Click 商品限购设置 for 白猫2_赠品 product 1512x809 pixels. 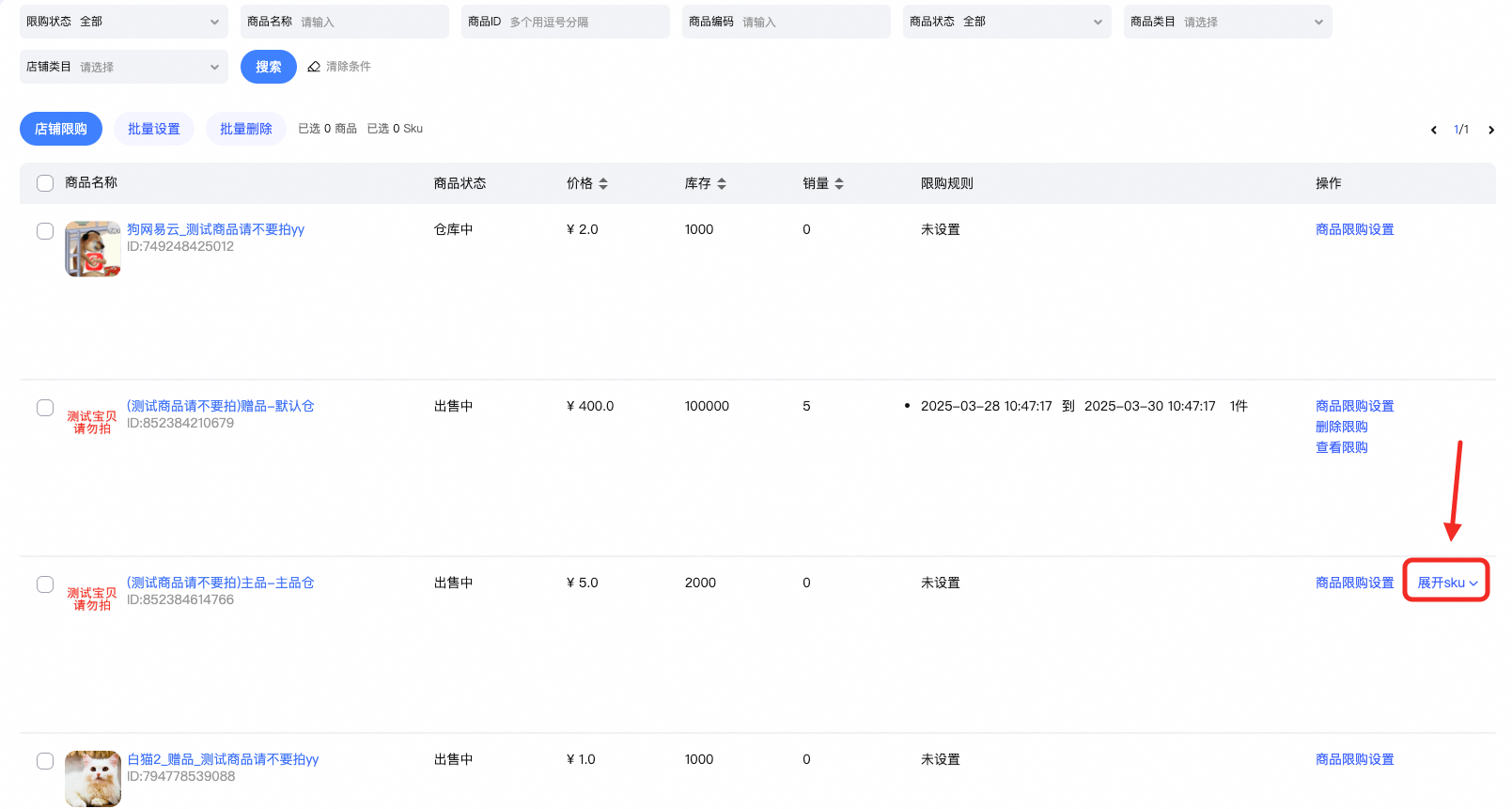click(1355, 759)
